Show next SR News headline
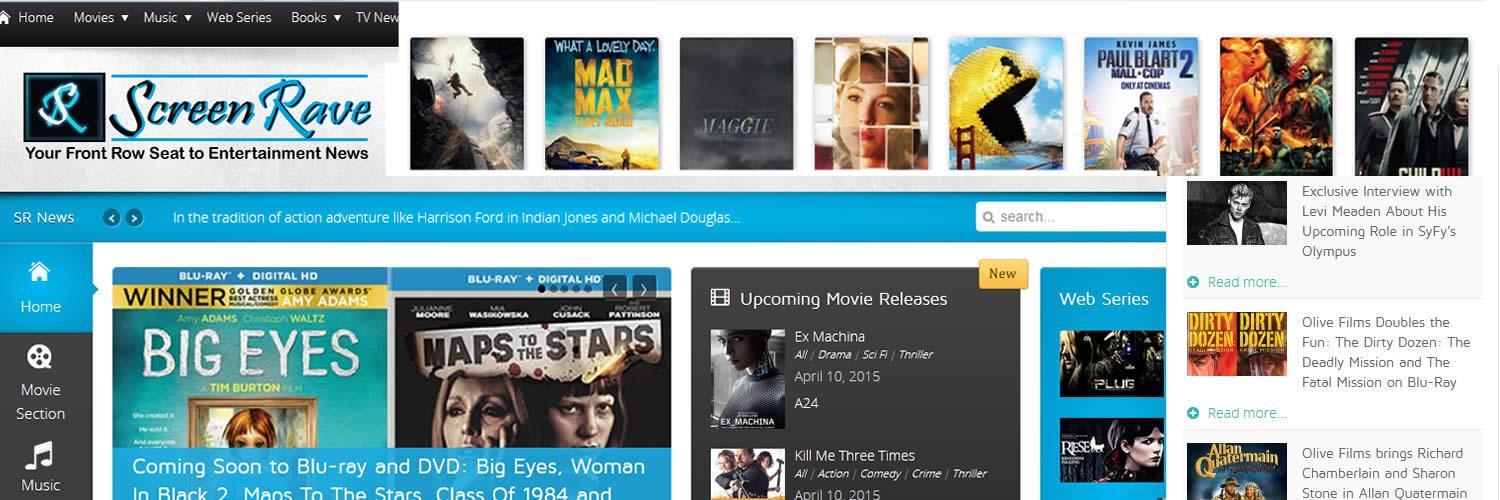 [x=134, y=218]
